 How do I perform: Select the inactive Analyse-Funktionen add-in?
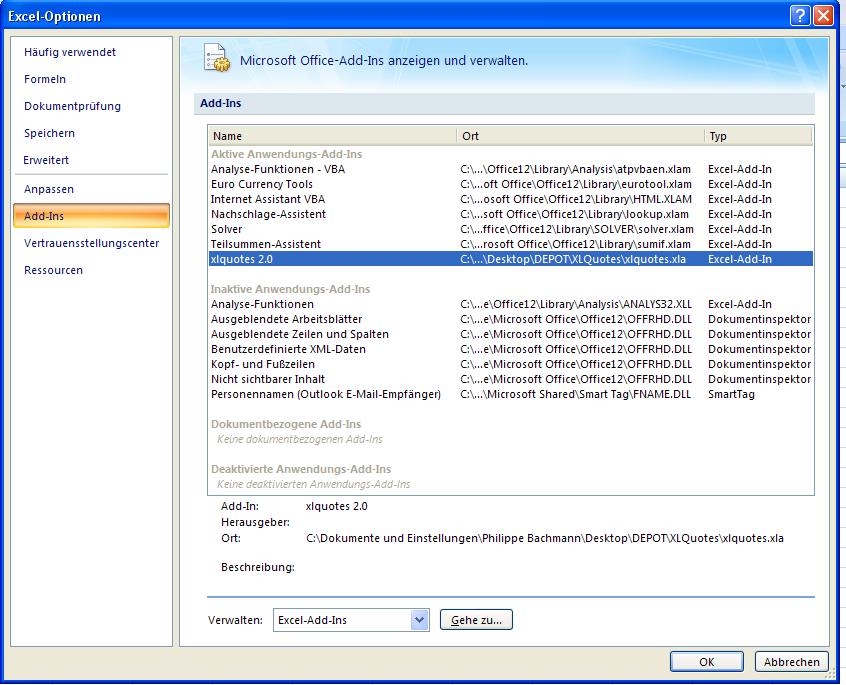(x=262, y=304)
